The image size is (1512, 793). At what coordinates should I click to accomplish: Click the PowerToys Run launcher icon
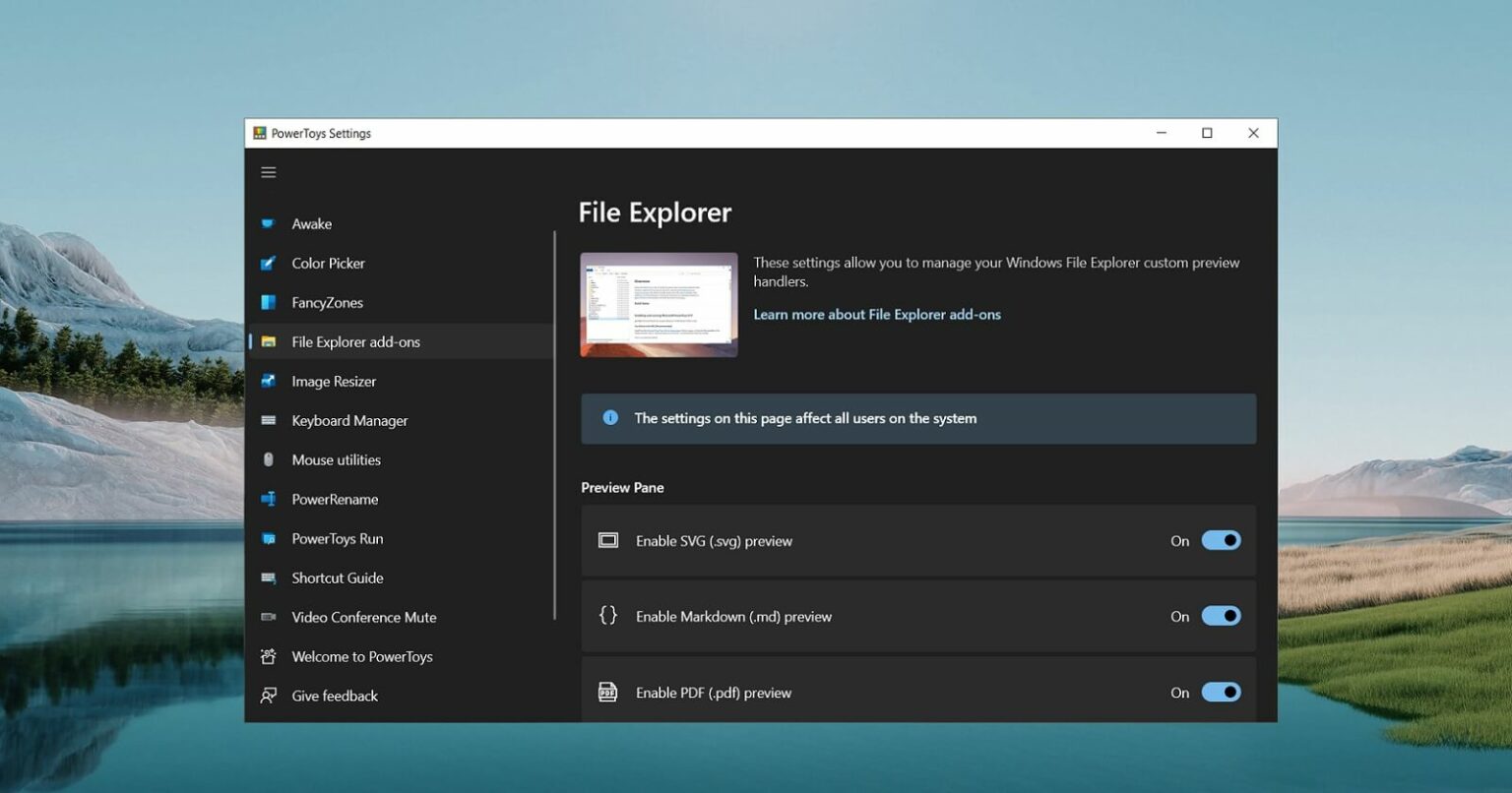tap(267, 538)
